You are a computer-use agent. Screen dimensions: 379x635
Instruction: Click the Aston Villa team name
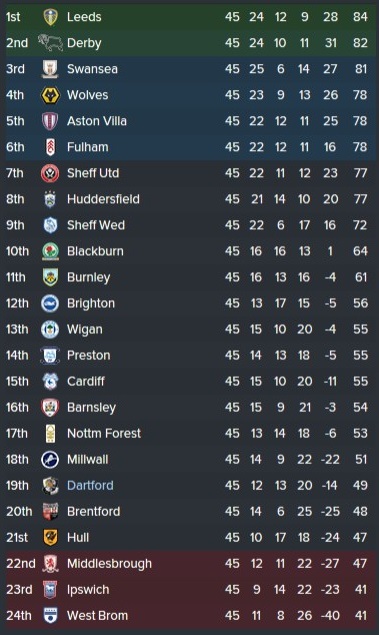(x=97, y=121)
